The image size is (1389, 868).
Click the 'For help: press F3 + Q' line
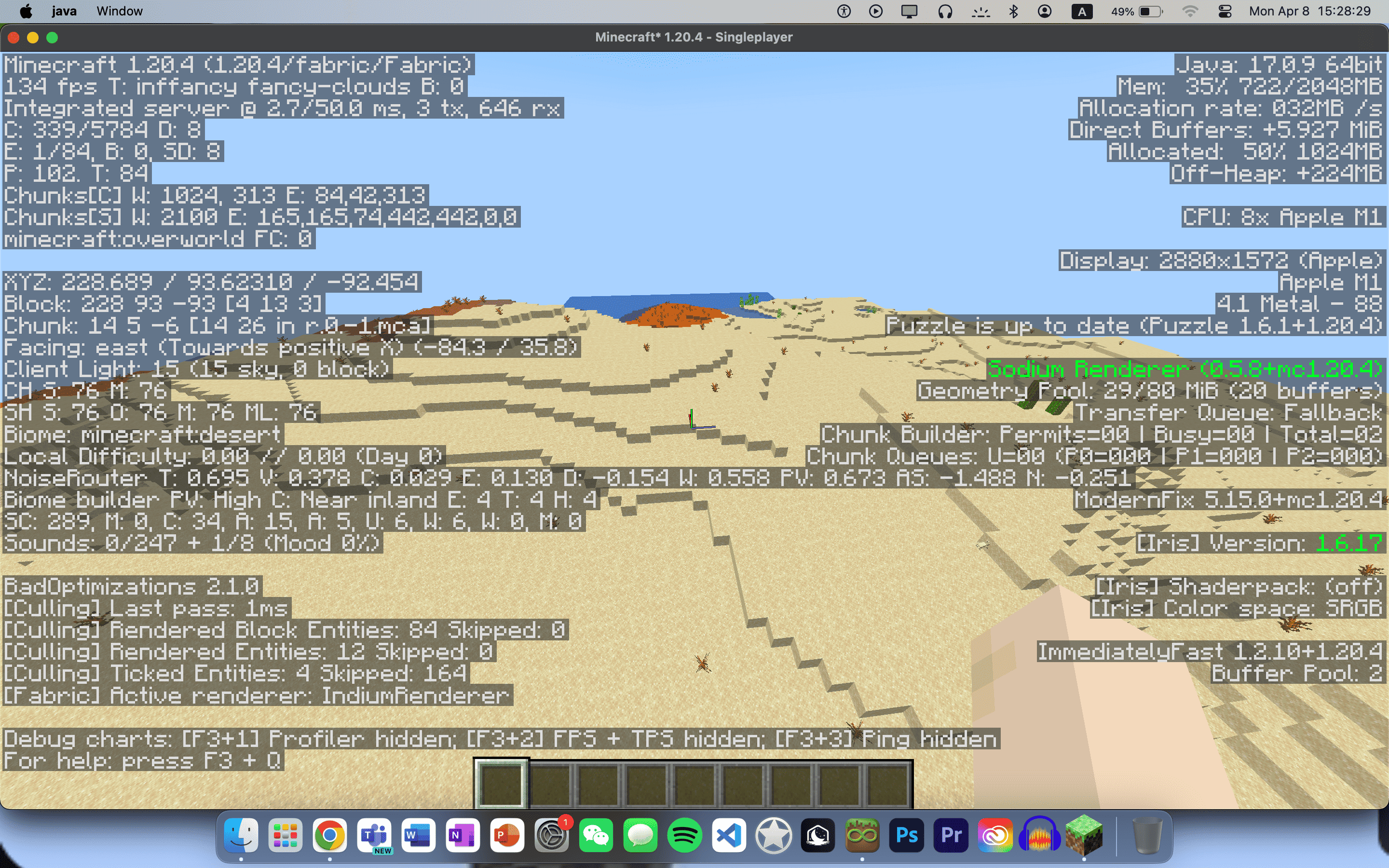144,761
